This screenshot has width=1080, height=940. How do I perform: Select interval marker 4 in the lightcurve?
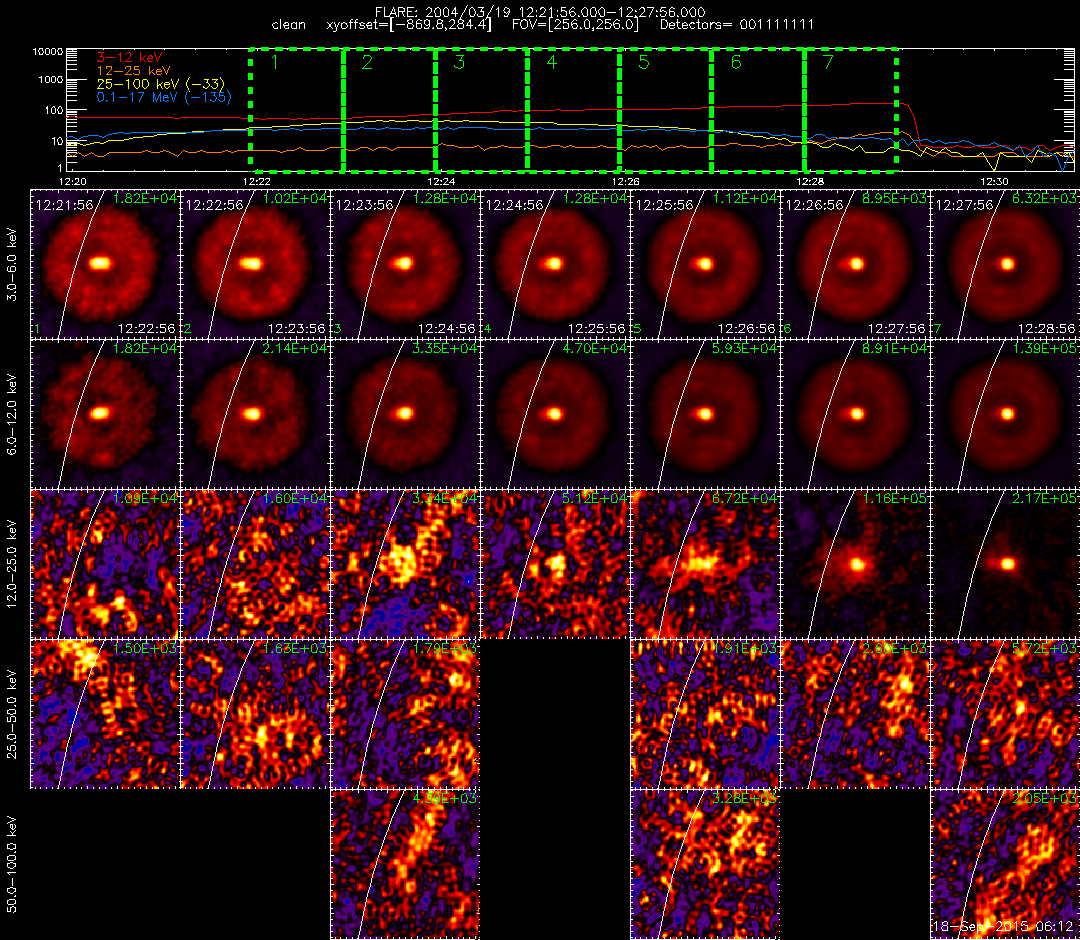(x=552, y=62)
